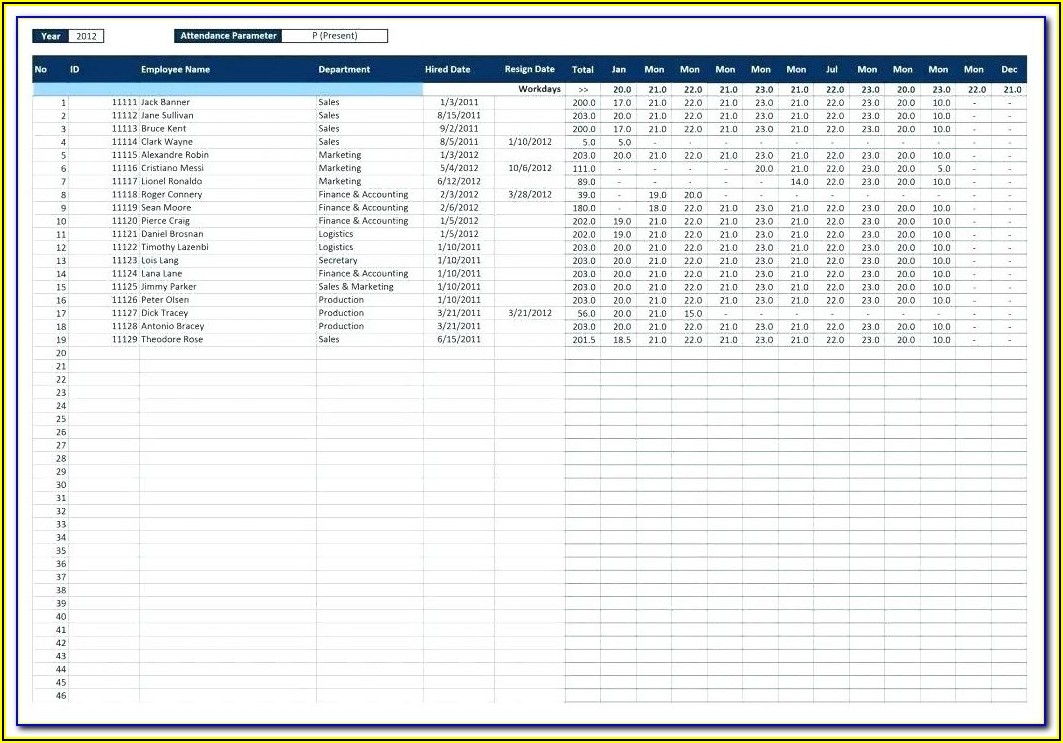Select the Resign Date column header

[529, 70]
